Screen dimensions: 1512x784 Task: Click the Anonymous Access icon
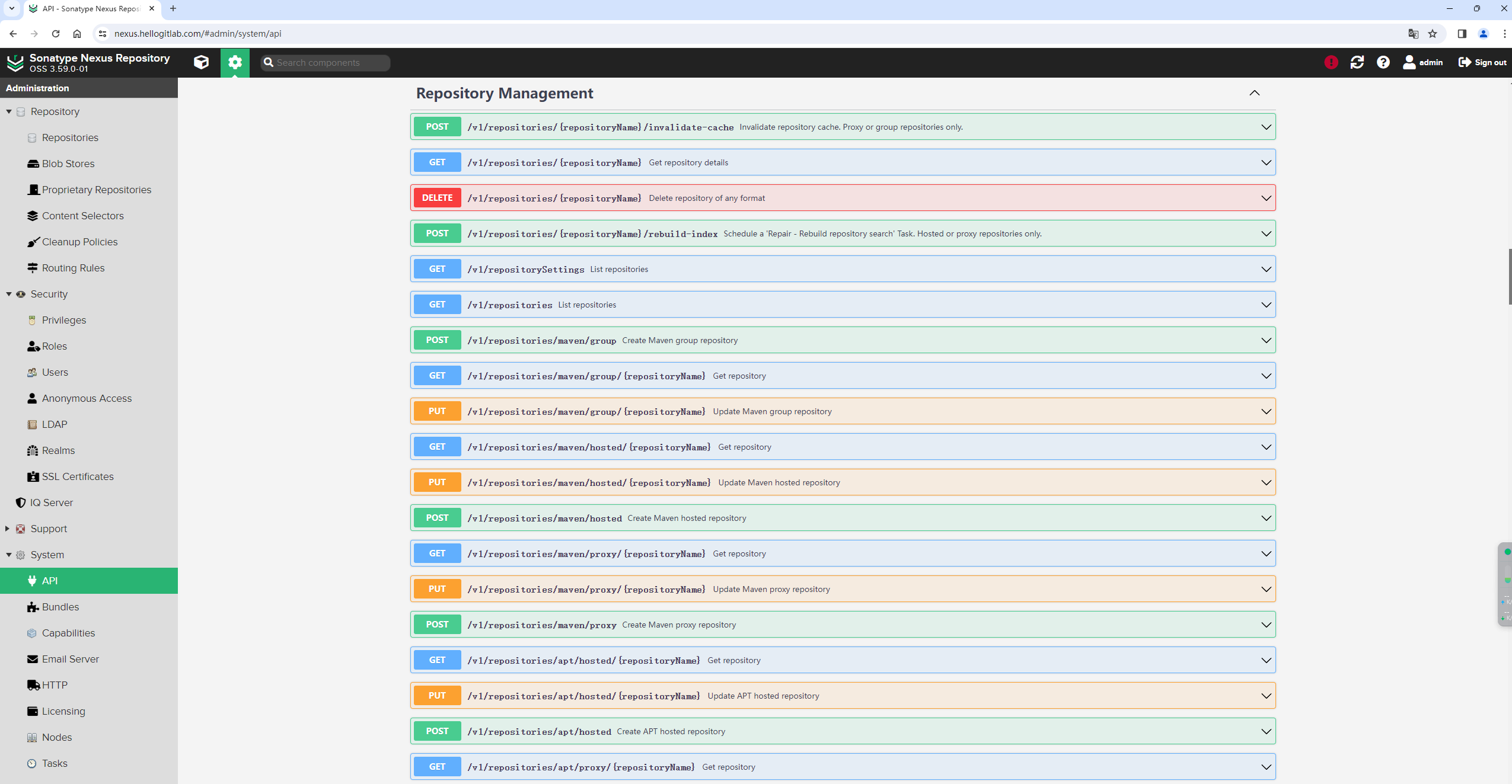point(32,398)
